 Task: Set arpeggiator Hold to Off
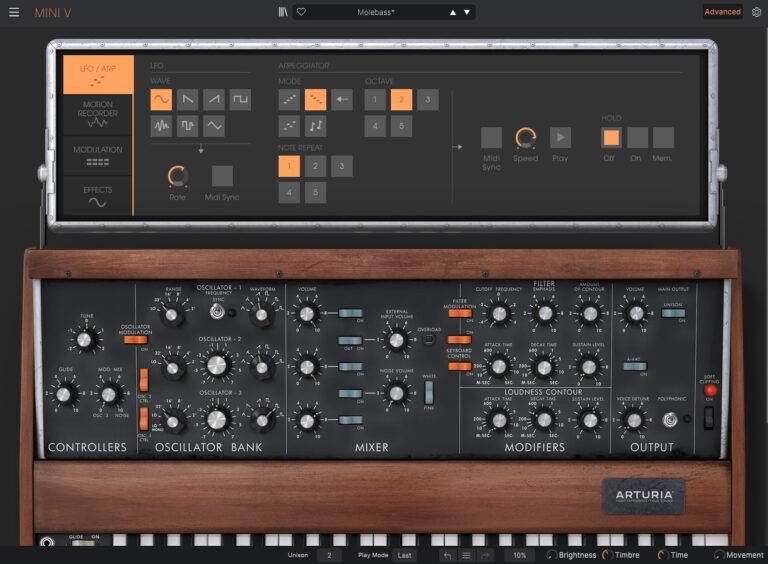pyautogui.click(x=611, y=138)
